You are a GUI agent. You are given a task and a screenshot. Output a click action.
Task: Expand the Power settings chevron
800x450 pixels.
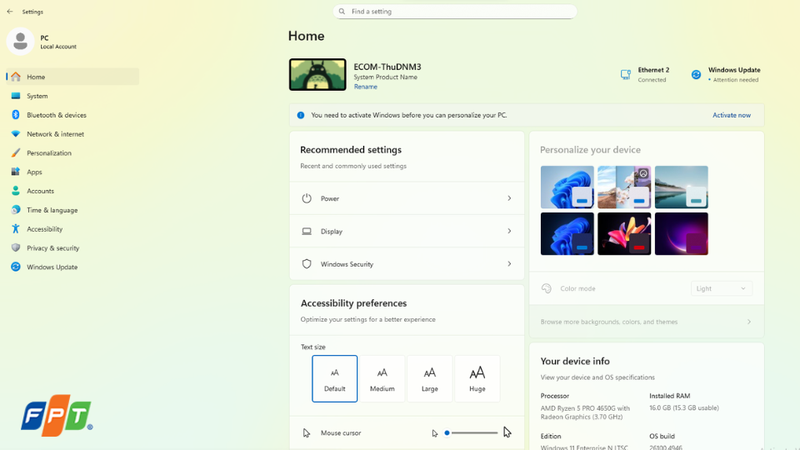coord(509,198)
